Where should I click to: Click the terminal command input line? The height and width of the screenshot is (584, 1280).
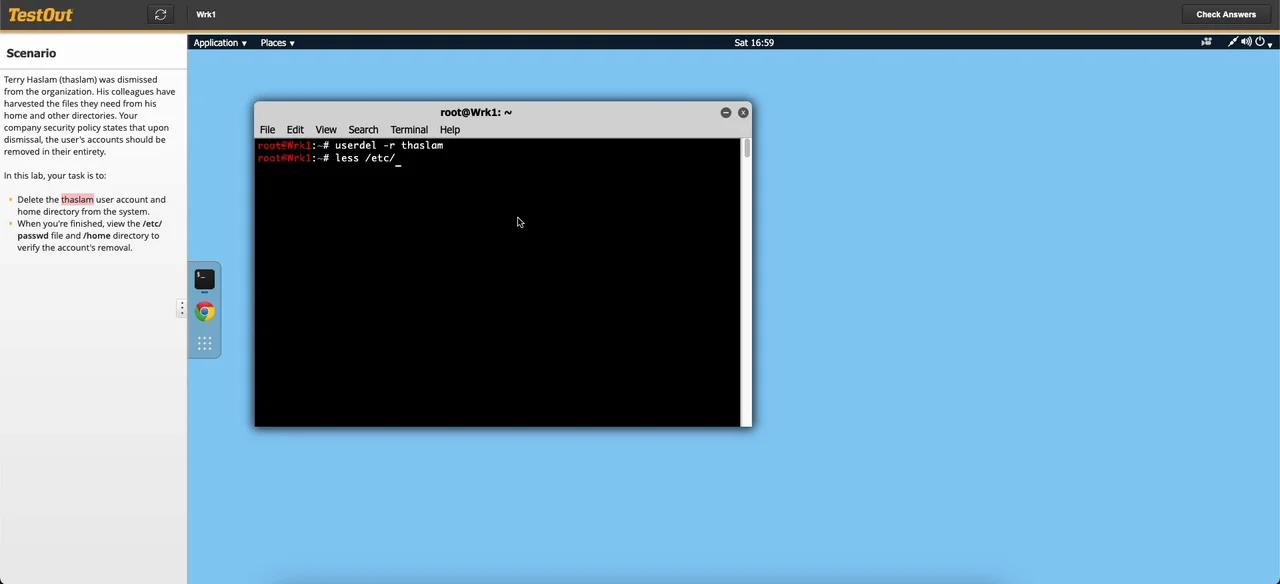(328, 159)
